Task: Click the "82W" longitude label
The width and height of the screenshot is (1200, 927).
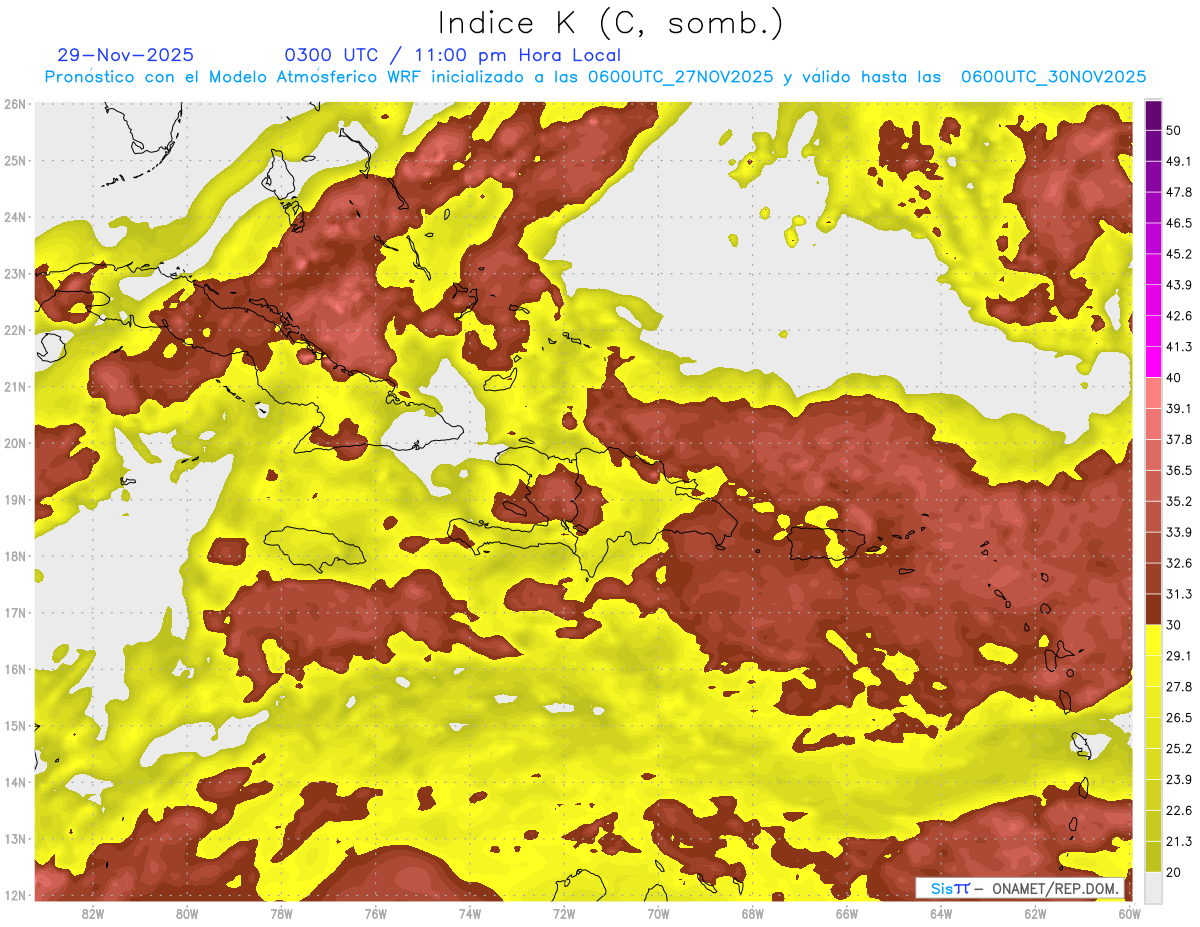Action: tap(93, 913)
